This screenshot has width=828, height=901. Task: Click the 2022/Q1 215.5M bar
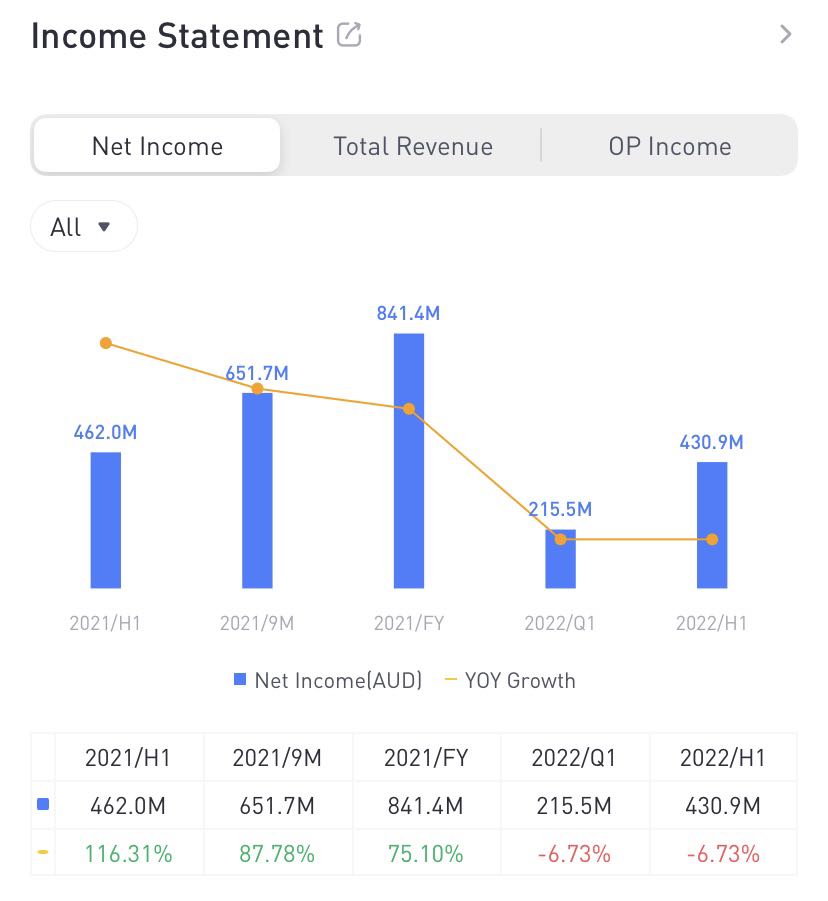(560, 560)
